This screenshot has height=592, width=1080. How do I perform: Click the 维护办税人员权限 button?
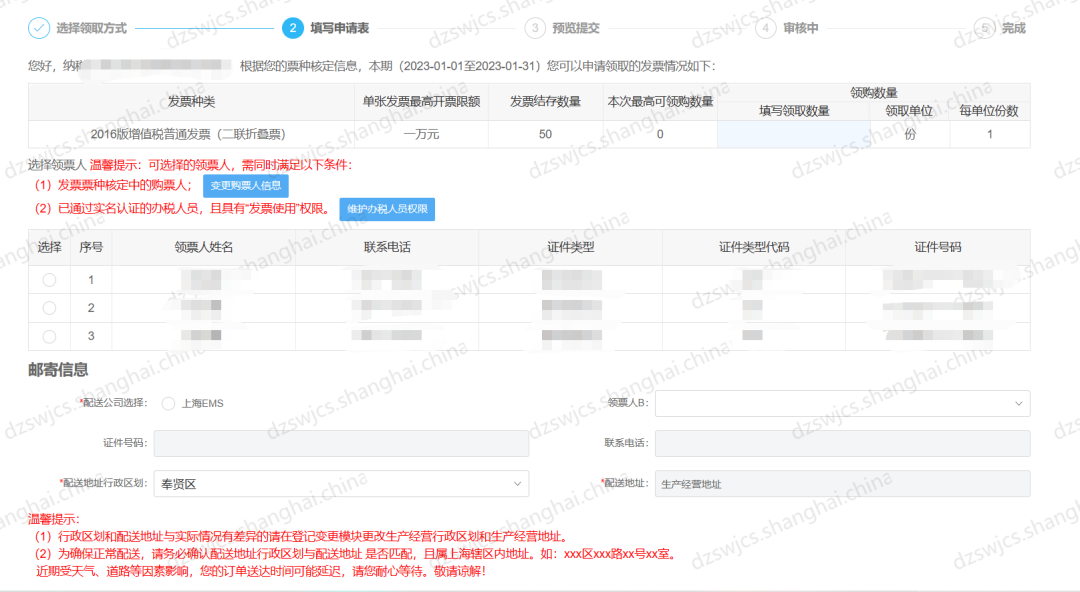[387, 209]
